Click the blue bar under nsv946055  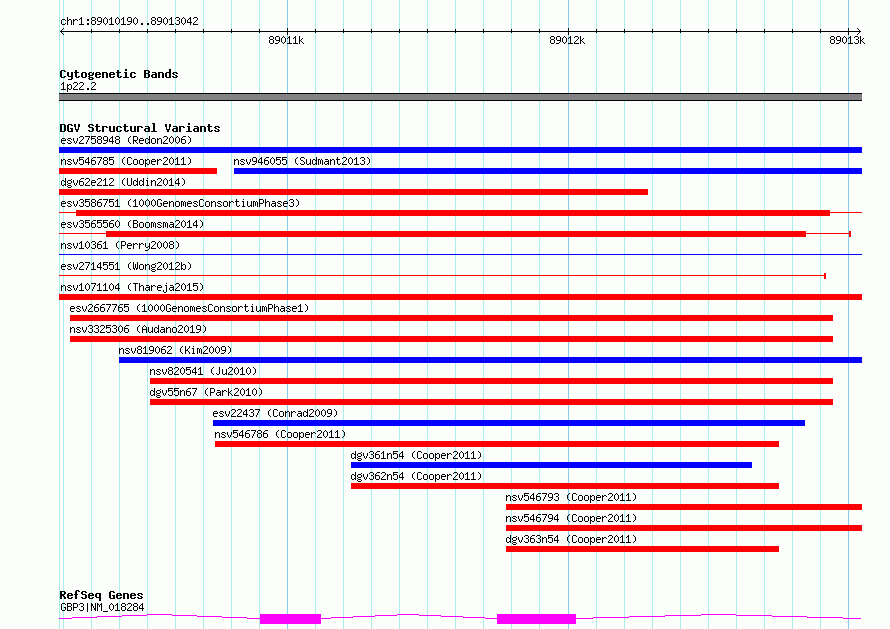[x=548, y=171]
